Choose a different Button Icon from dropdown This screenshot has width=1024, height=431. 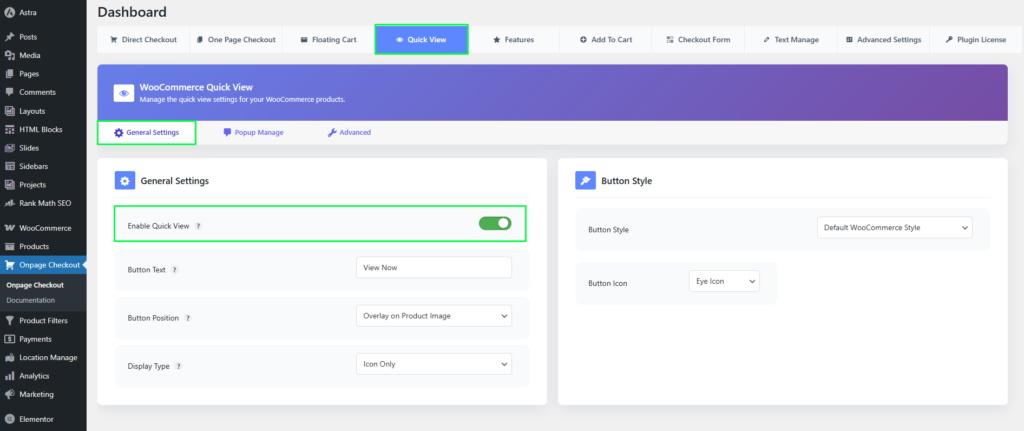tap(724, 282)
